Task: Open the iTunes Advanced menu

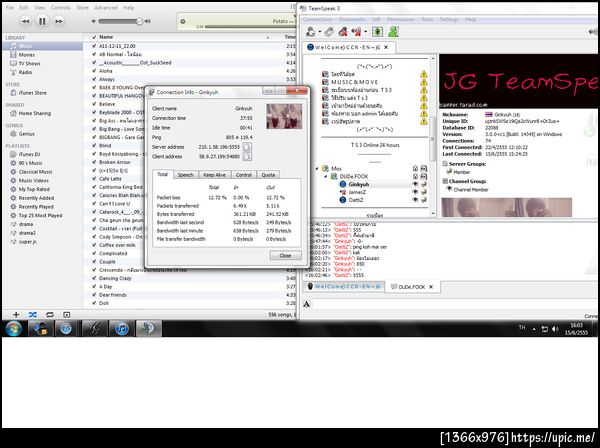Action: point(106,8)
